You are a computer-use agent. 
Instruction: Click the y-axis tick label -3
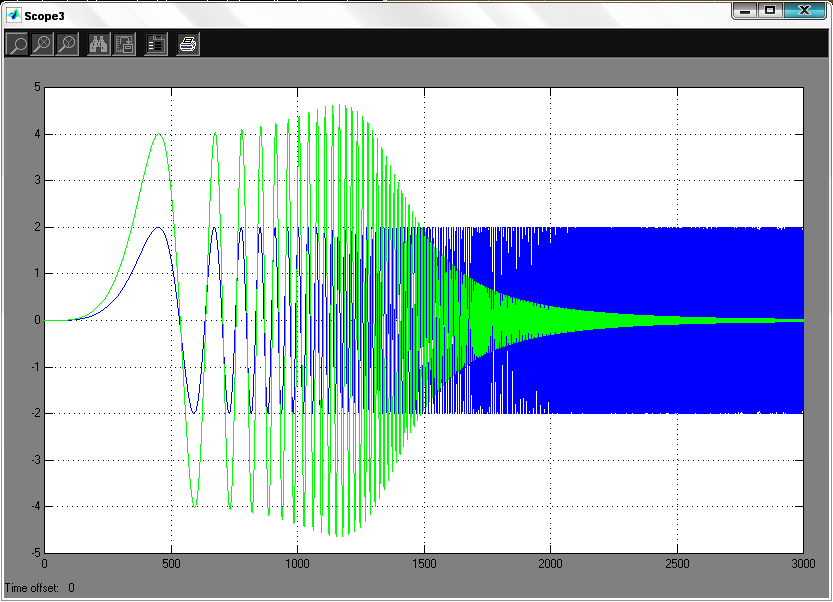tap(35, 460)
